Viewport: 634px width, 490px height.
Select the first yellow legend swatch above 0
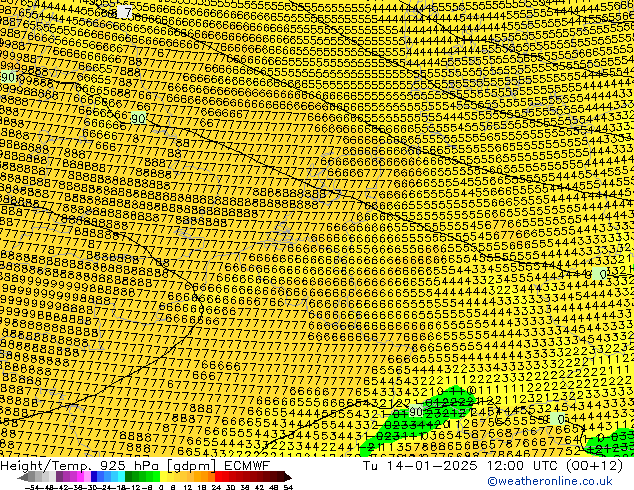[x=163, y=477]
